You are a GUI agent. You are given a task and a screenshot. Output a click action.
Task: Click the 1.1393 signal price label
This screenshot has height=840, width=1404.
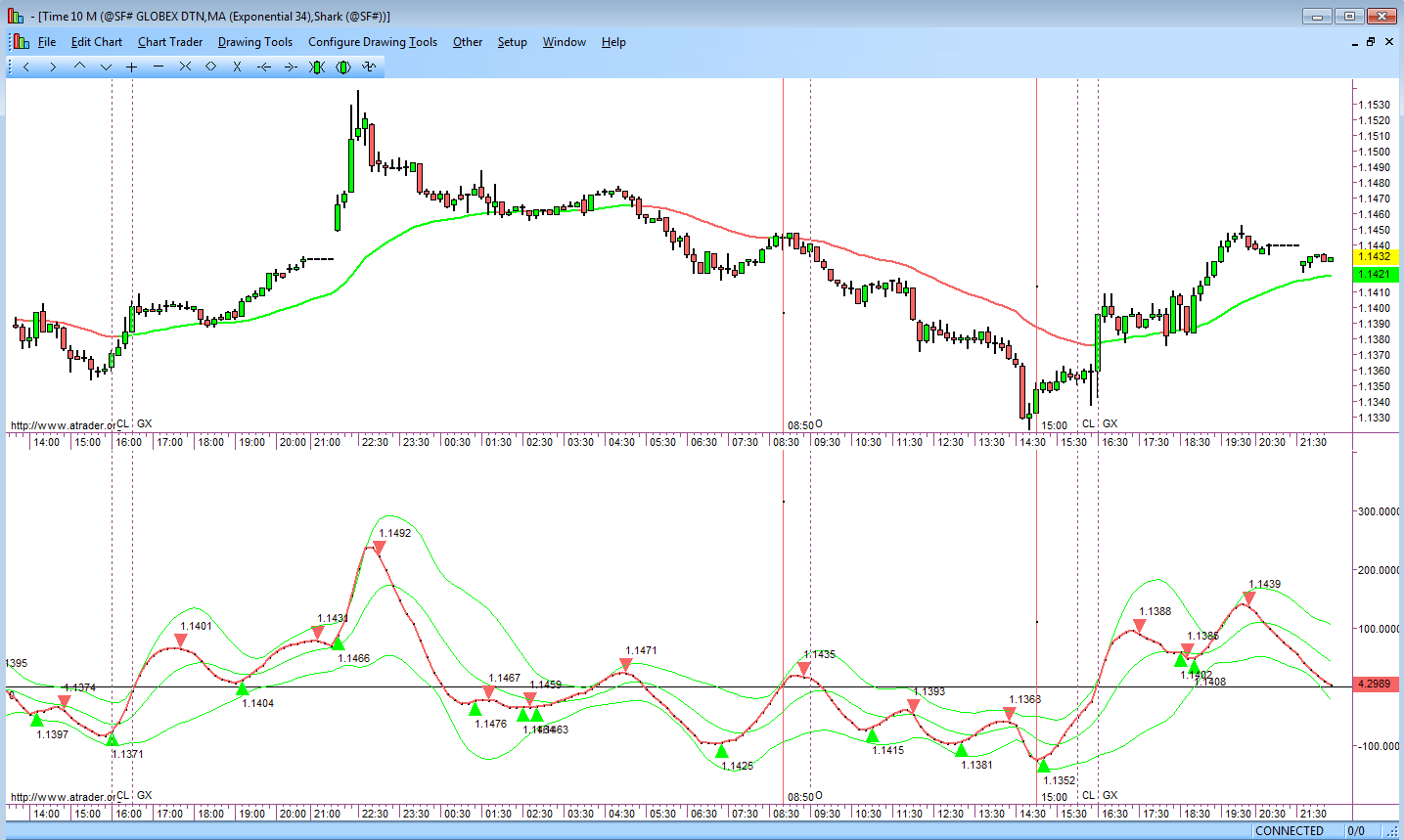coord(929,691)
